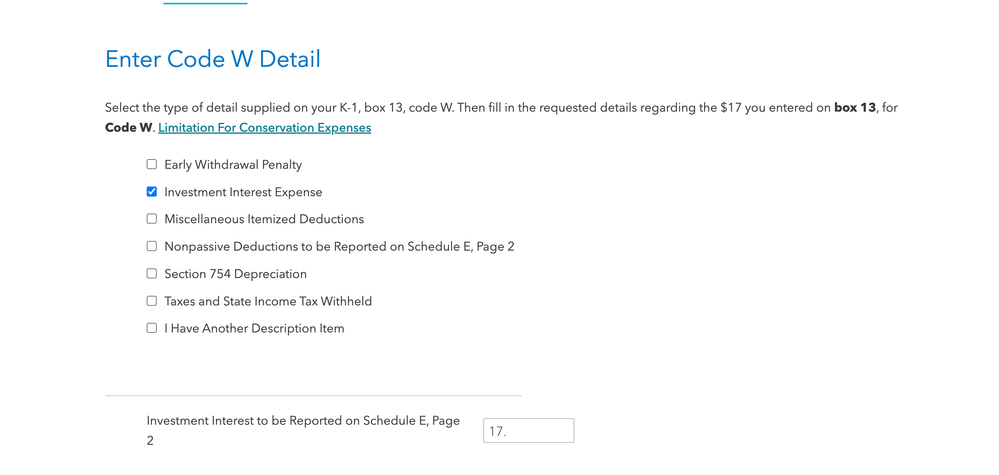Check the Taxes and State Income Tax Withheld box
The height and width of the screenshot is (475, 999).
click(152, 301)
